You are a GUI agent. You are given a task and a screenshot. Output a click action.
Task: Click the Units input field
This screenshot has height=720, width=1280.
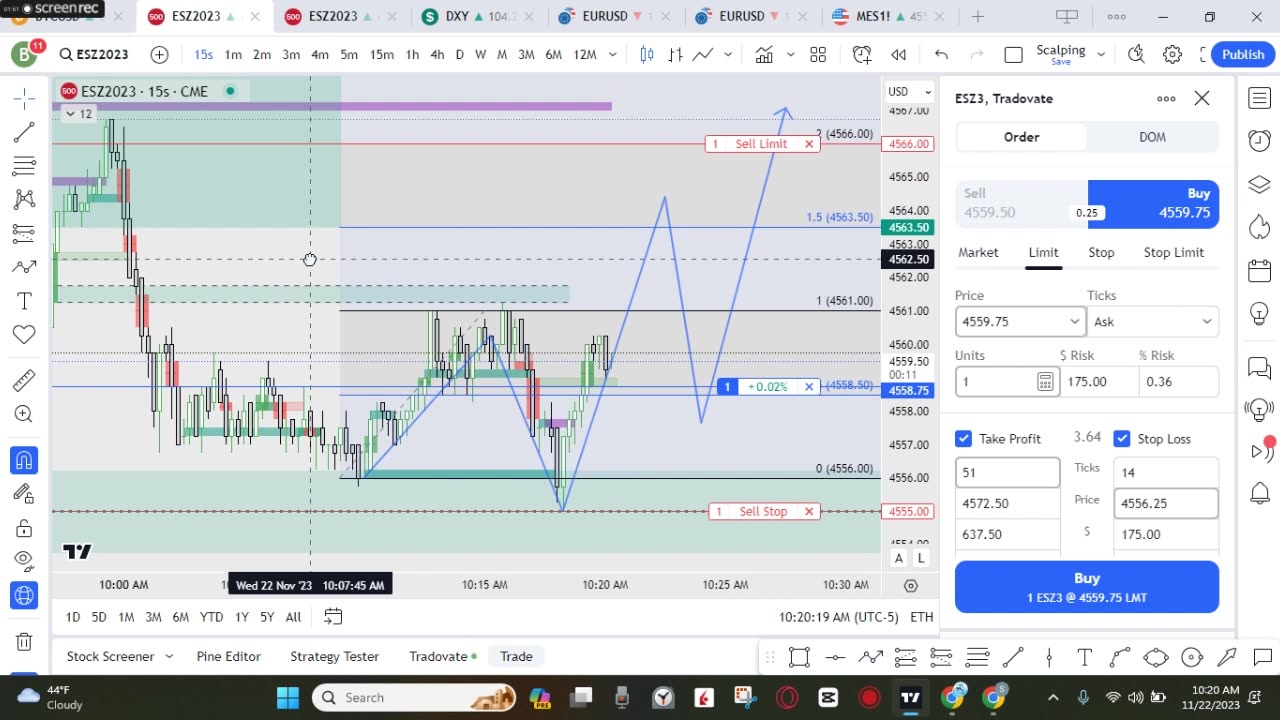point(1008,381)
